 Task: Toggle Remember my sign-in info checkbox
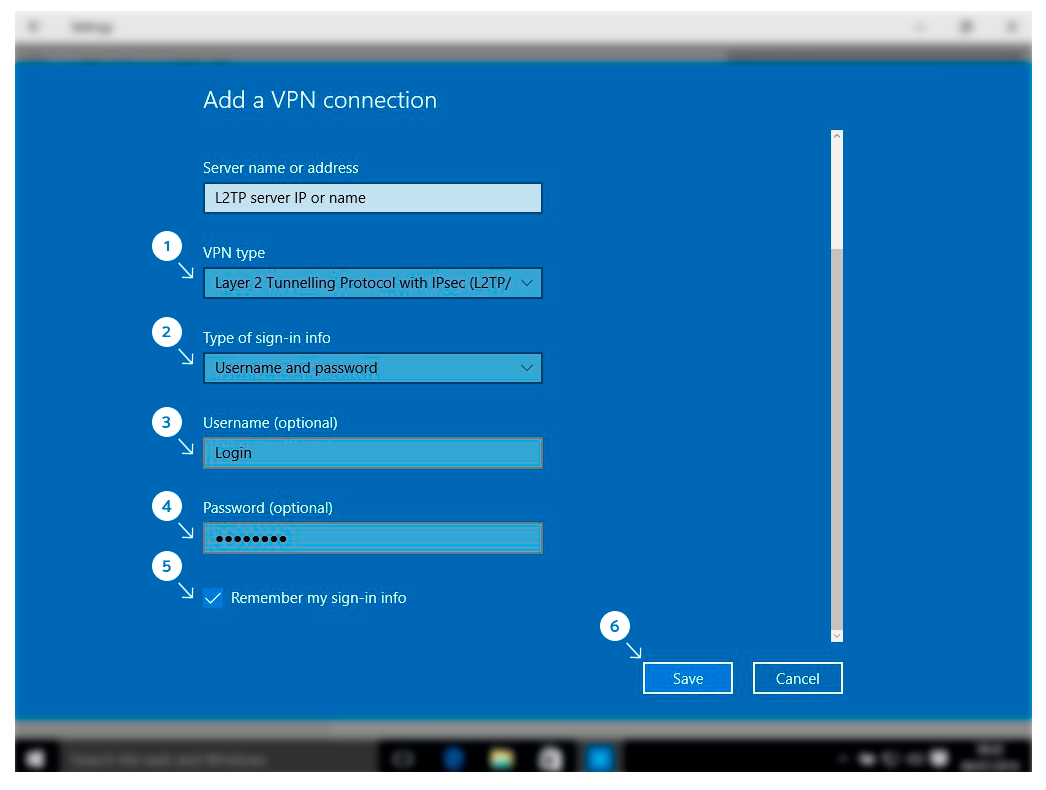(213, 598)
